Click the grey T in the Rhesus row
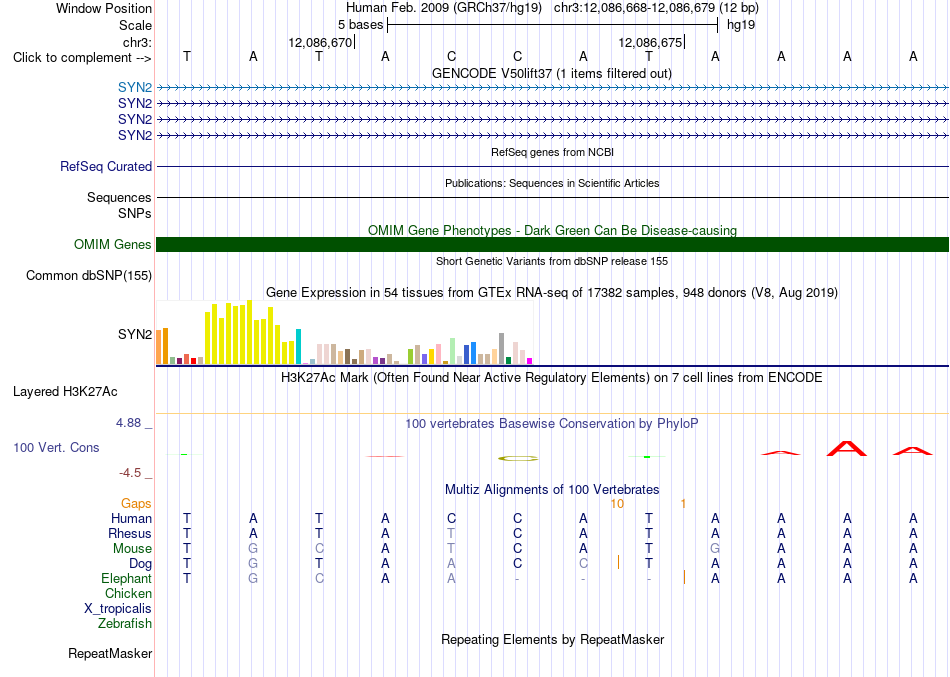Screen dimensions: 950x677 pyautogui.click(x=451, y=533)
